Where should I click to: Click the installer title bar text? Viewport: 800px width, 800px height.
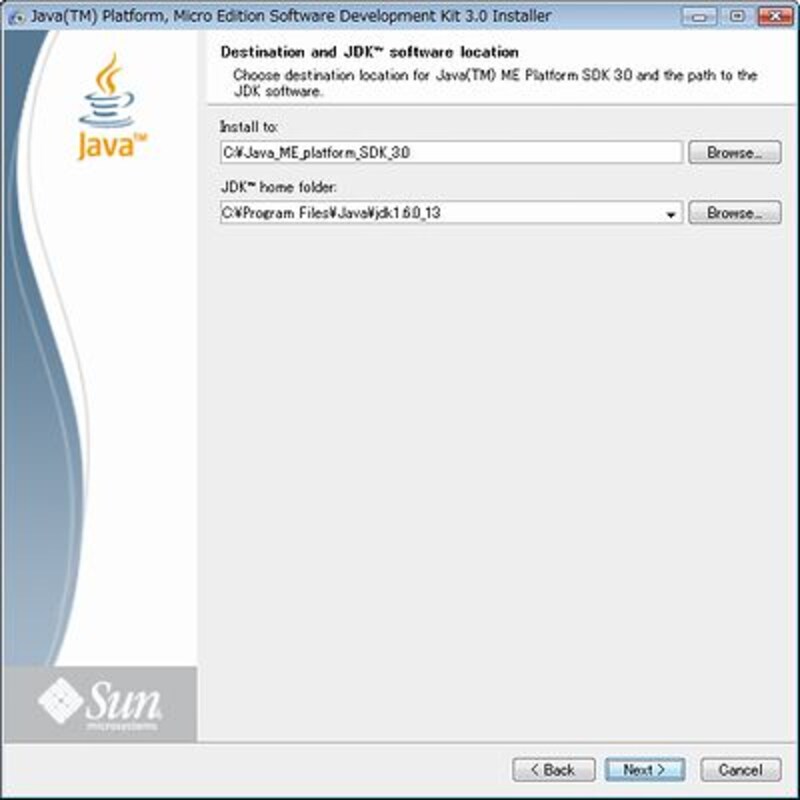pyautogui.click(x=291, y=16)
